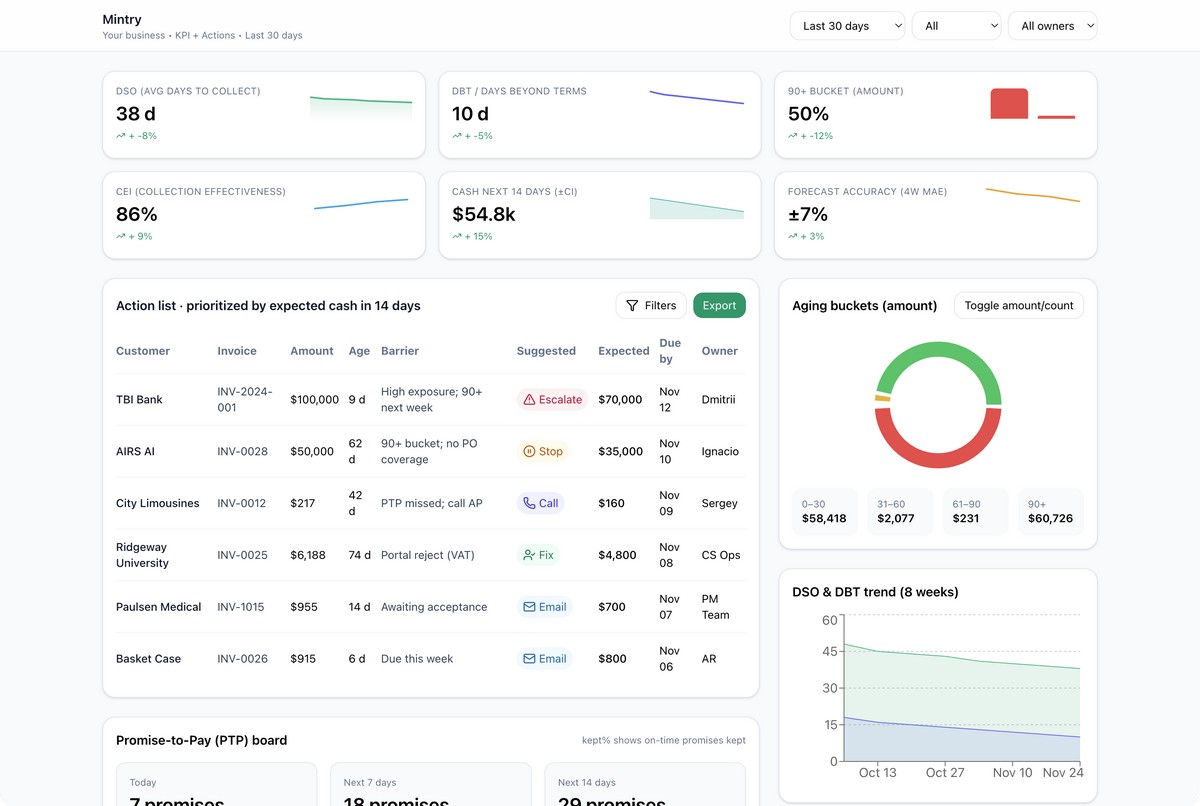Export the action list
Screen dimensions: 1200x806
coord(719,306)
